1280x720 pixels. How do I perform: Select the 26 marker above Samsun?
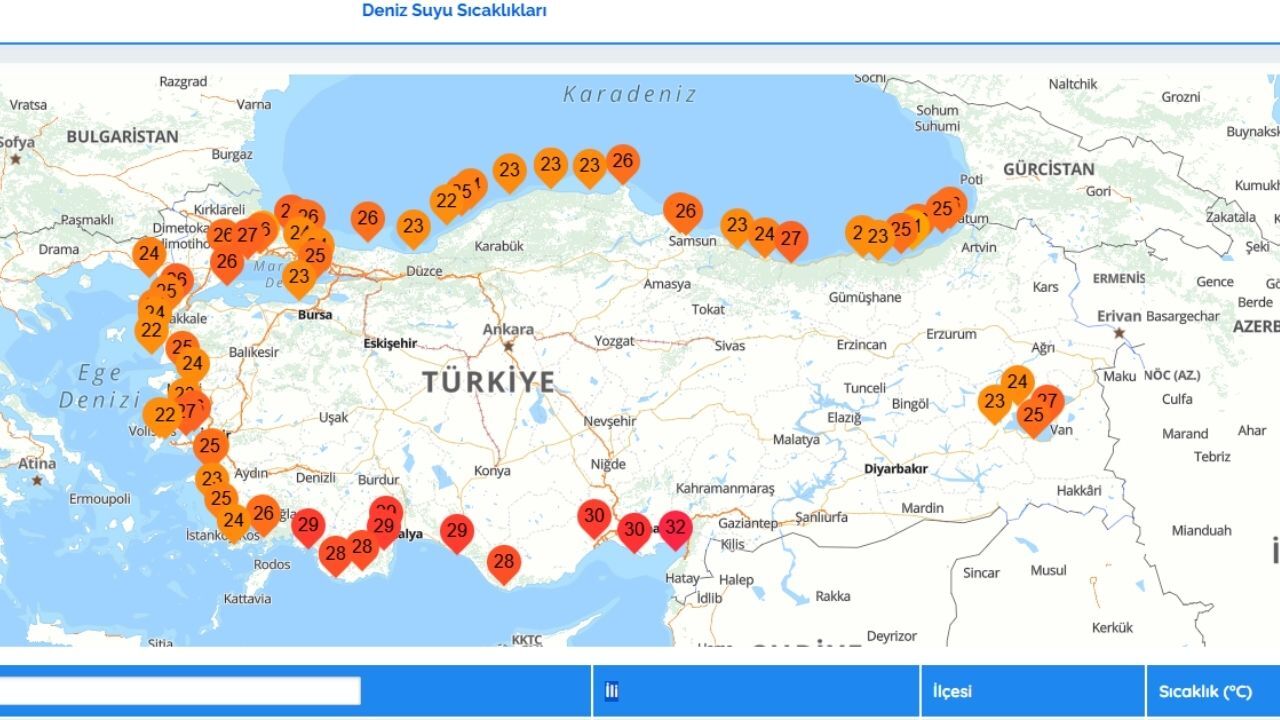[685, 212]
